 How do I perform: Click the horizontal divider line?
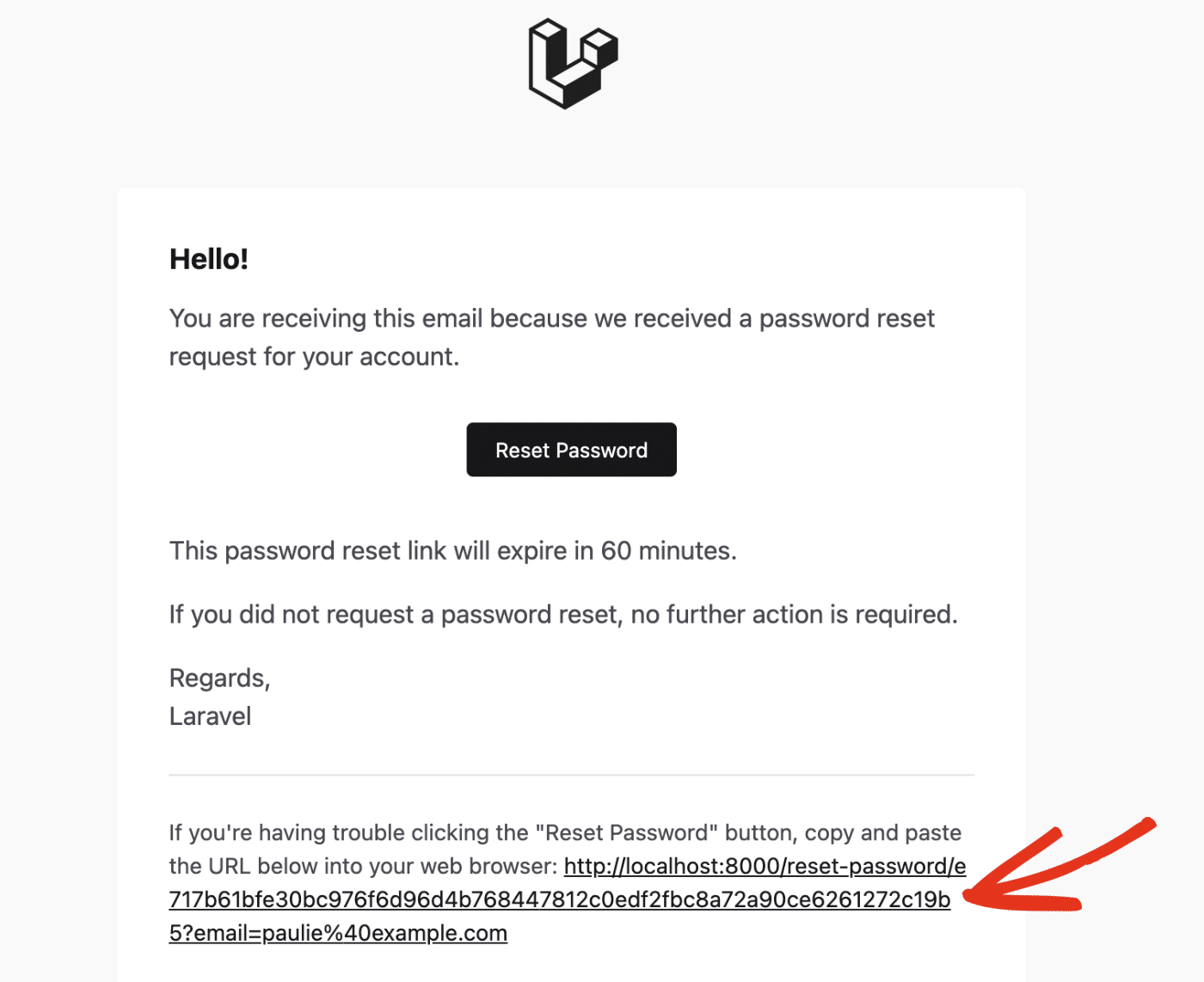(x=571, y=775)
